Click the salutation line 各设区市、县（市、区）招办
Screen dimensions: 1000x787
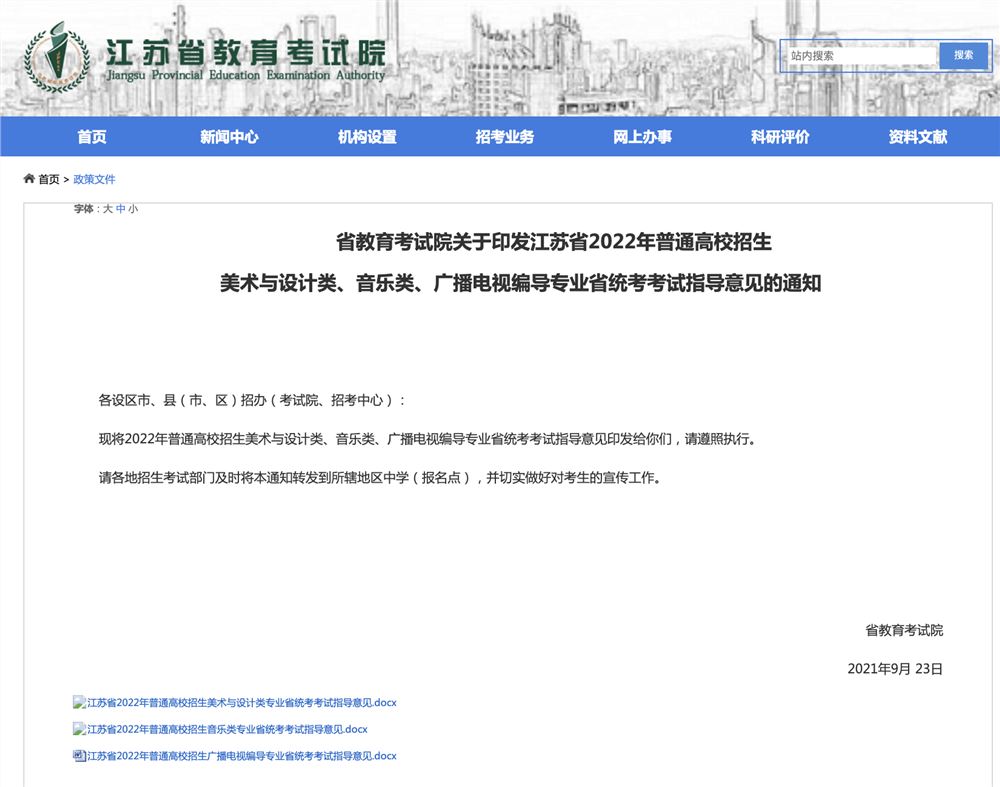pyautogui.click(x=251, y=401)
